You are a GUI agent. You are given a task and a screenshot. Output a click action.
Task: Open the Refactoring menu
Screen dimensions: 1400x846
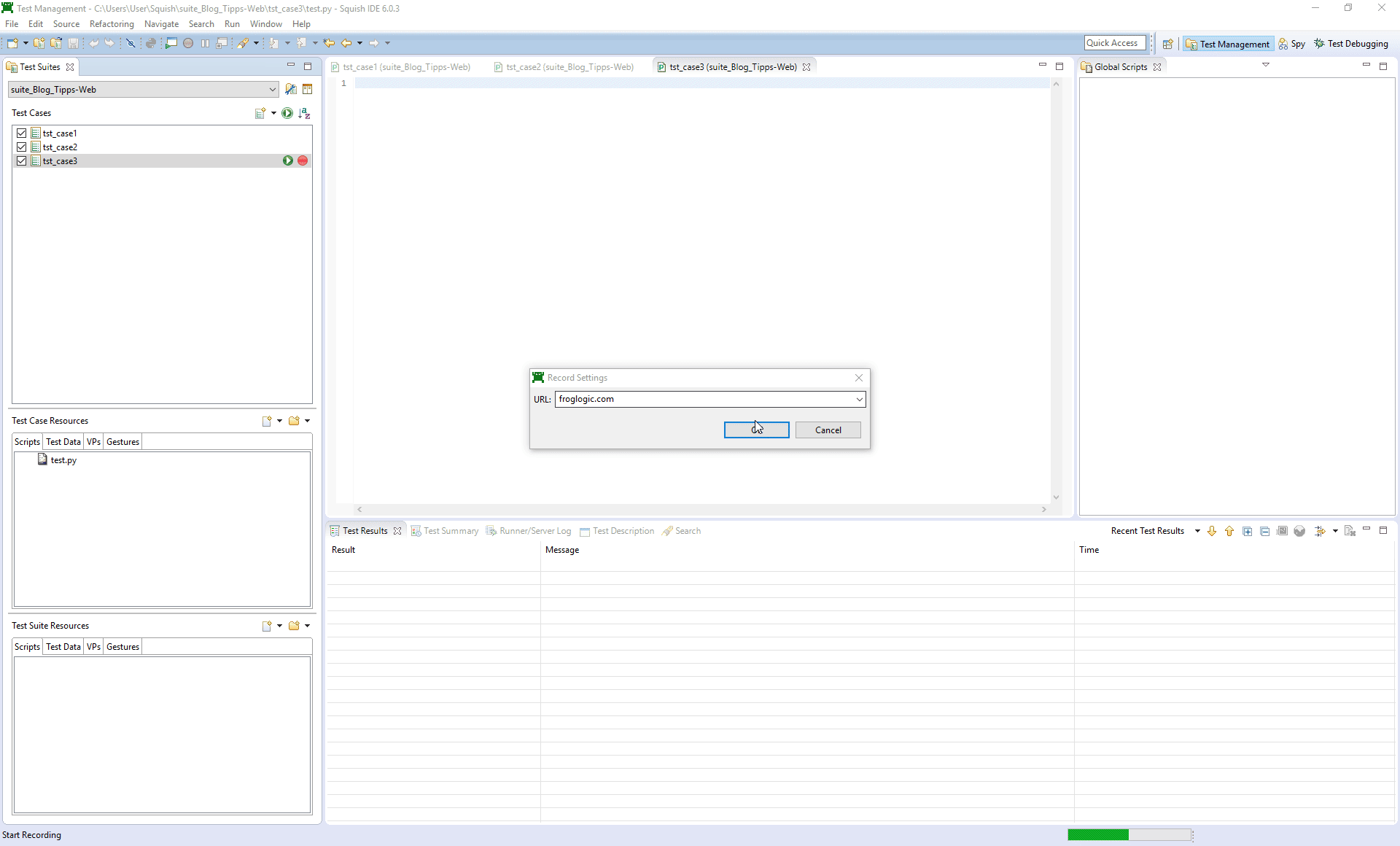click(112, 24)
